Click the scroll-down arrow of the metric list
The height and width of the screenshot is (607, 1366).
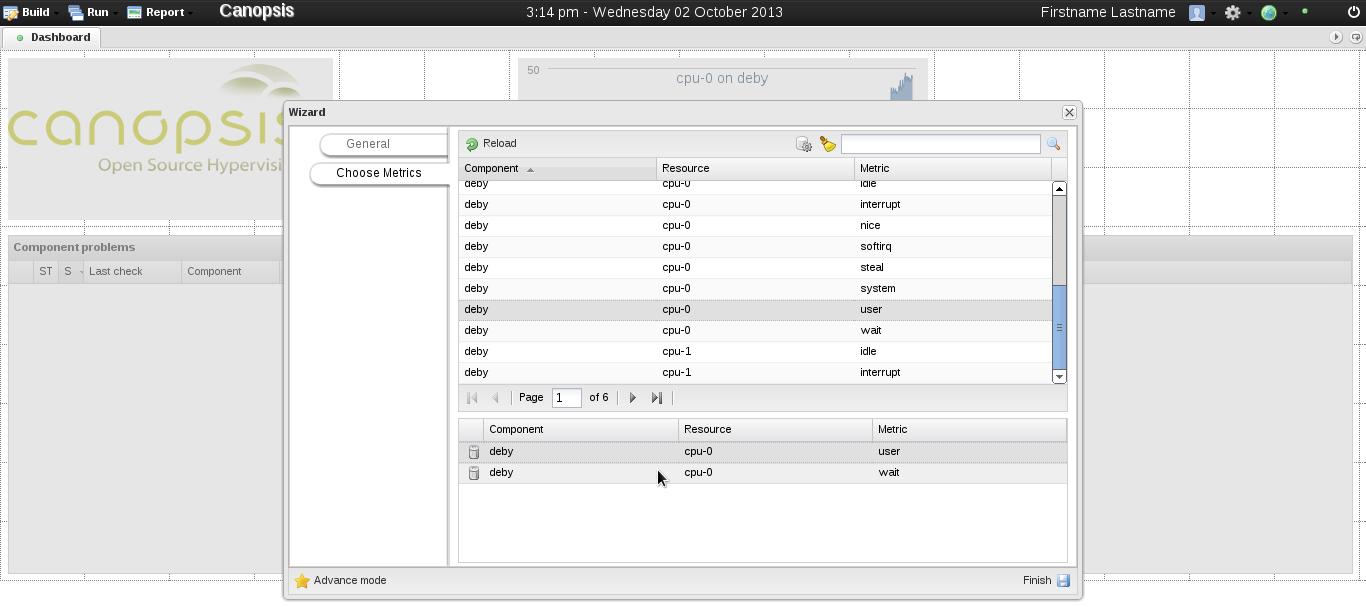coord(1059,376)
